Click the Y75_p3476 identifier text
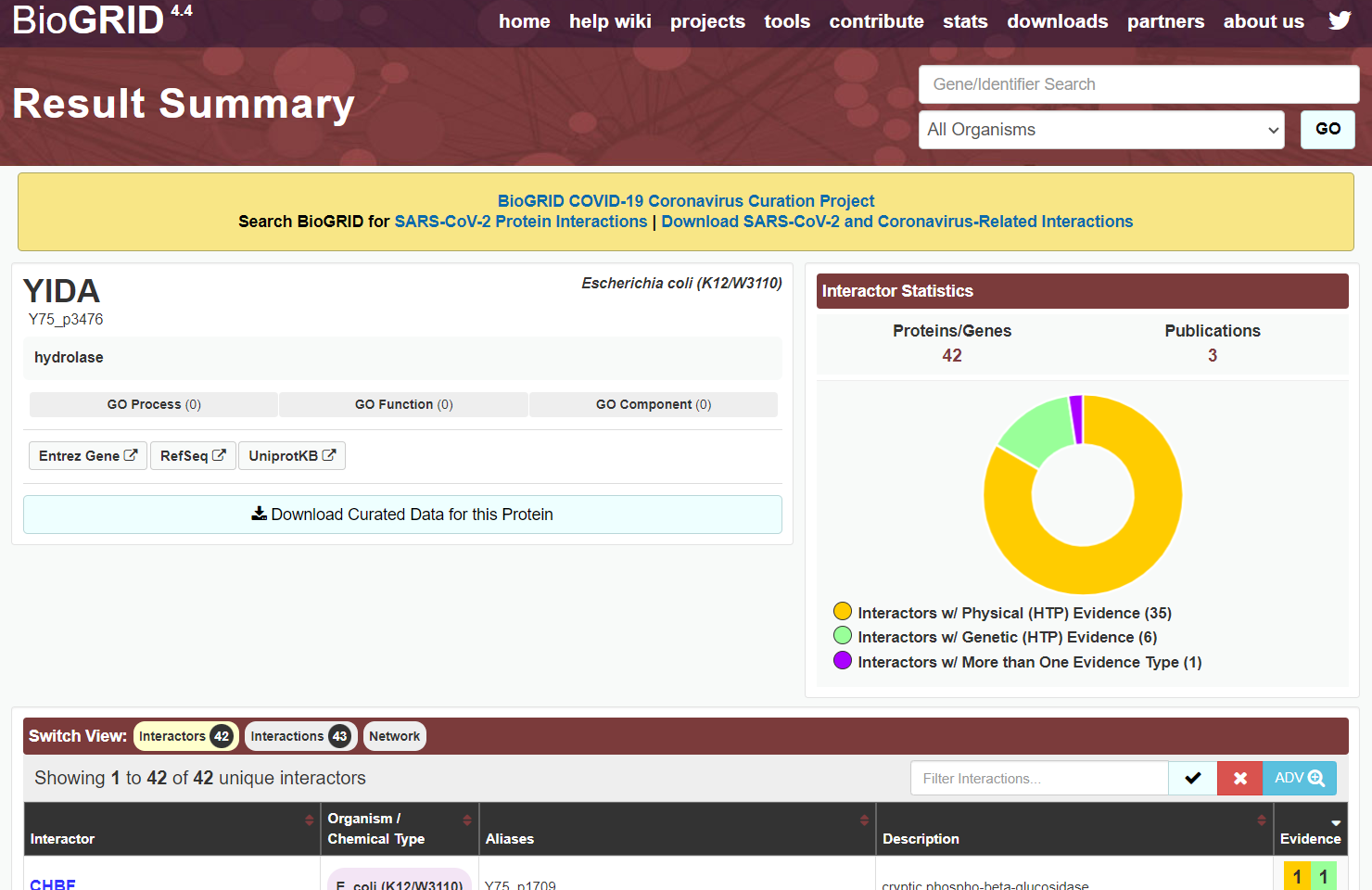Image resolution: width=1372 pixels, height=890 pixels. (66, 319)
